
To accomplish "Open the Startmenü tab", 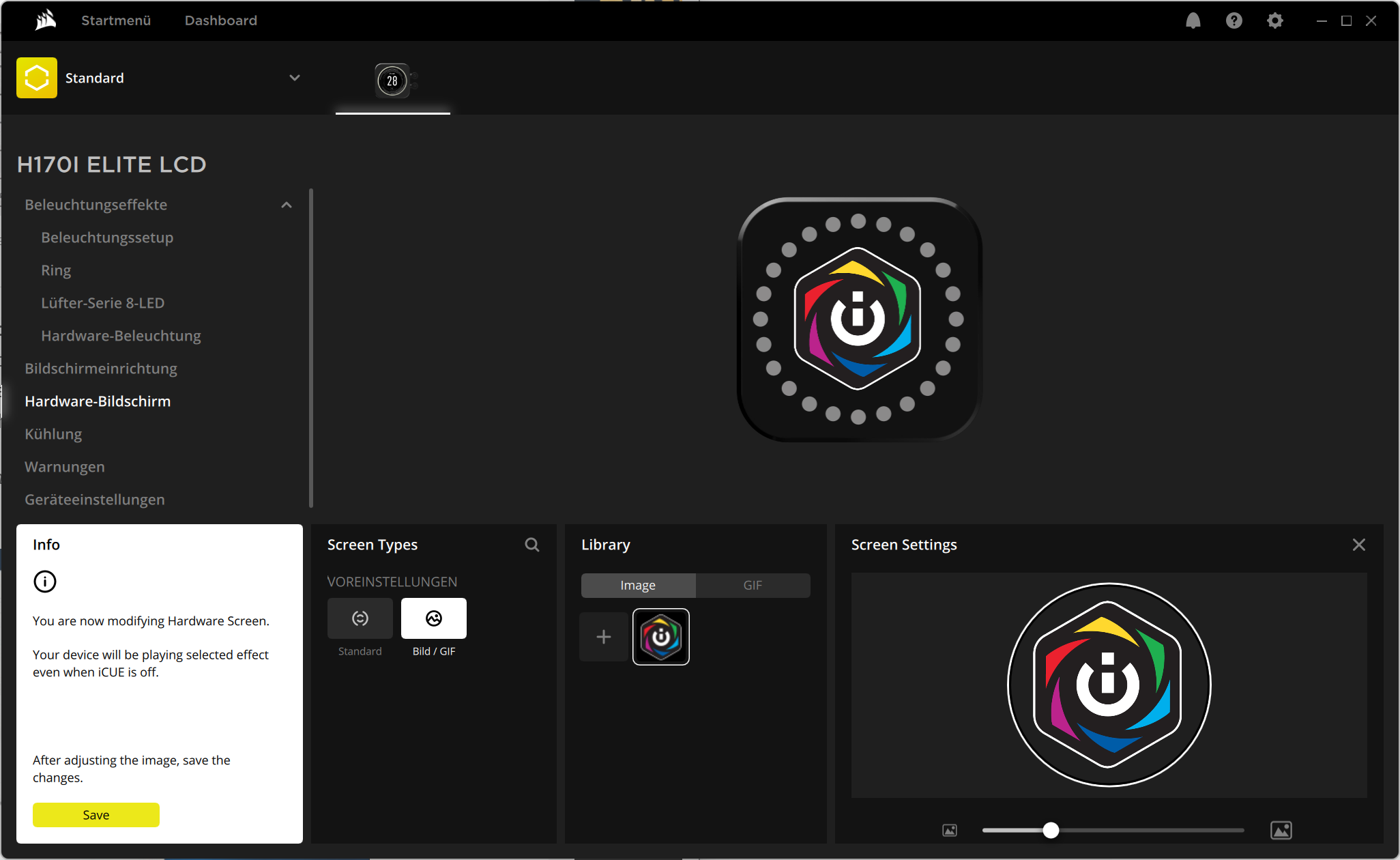I will click(x=116, y=20).
